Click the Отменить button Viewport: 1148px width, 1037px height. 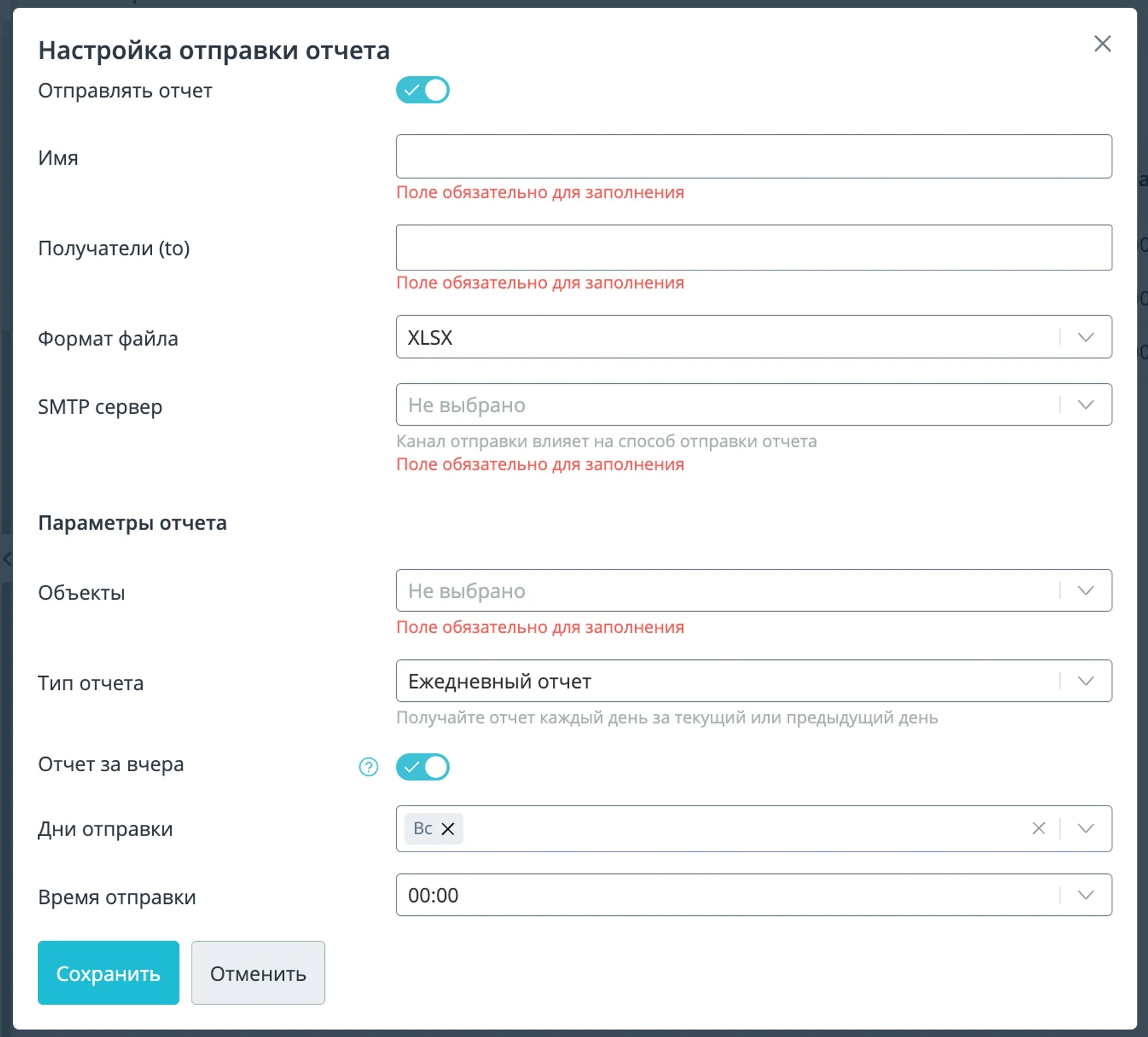click(x=258, y=973)
